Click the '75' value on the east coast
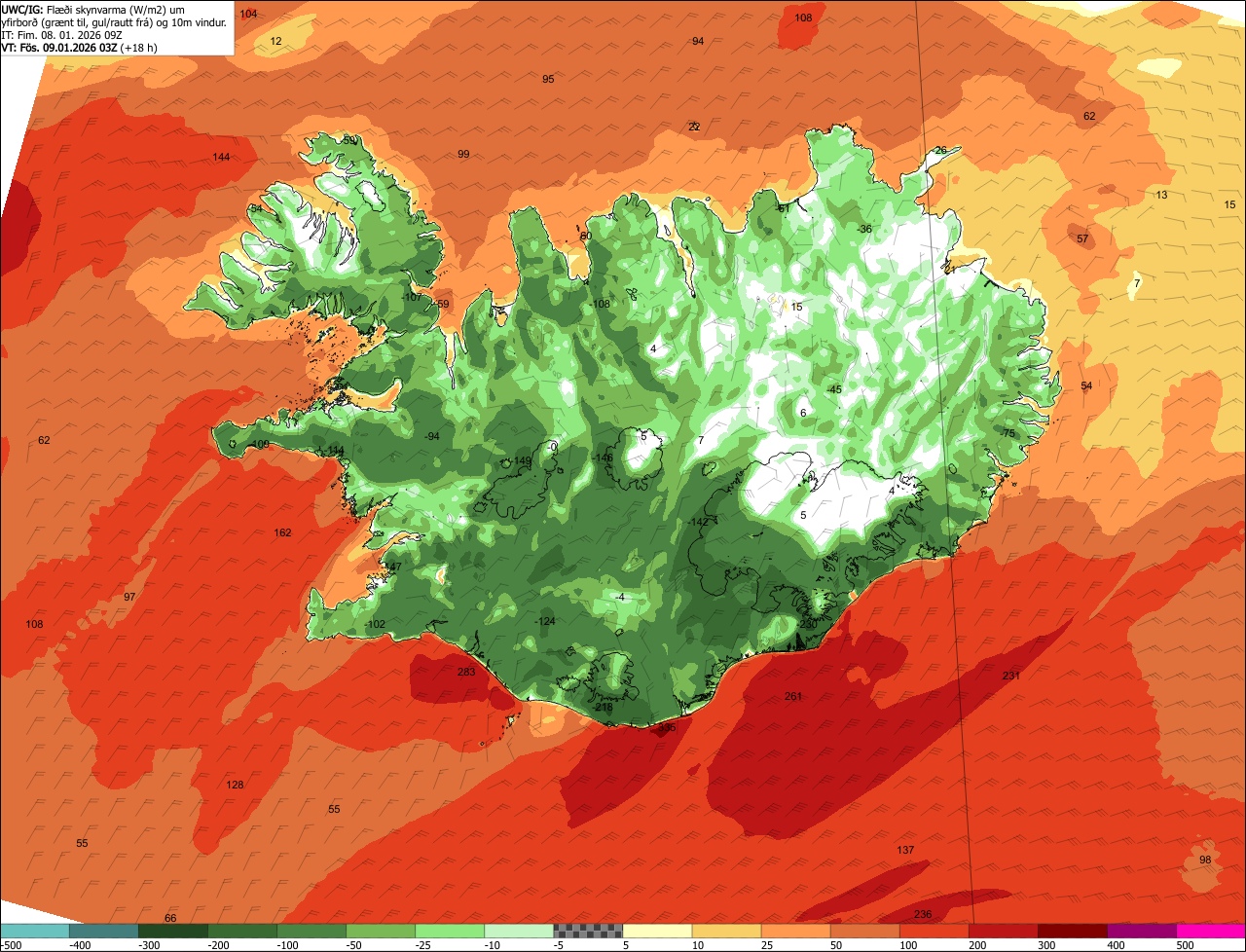 coord(1008,433)
